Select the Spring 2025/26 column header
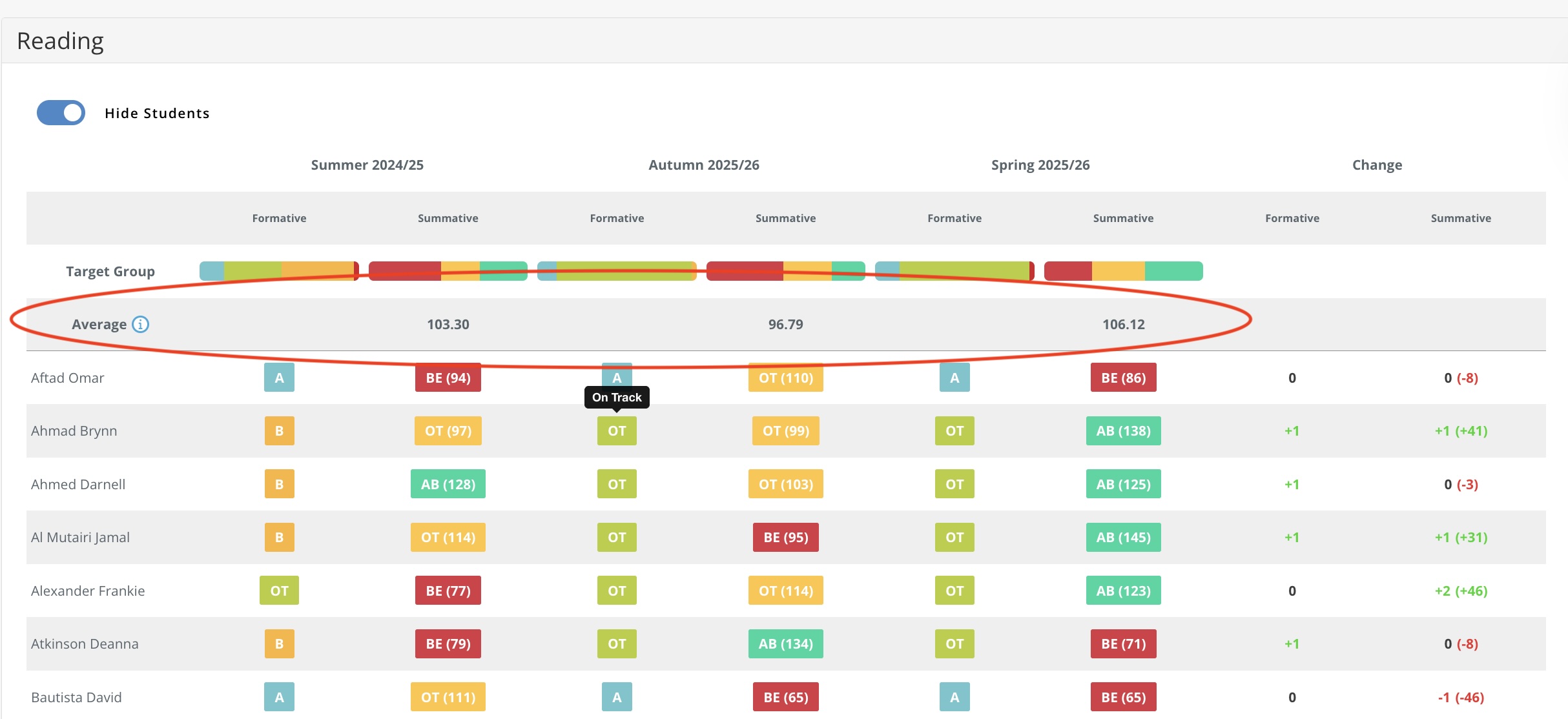The height and width of the screenshot is (719, 1568). (x=1040, y=165)
